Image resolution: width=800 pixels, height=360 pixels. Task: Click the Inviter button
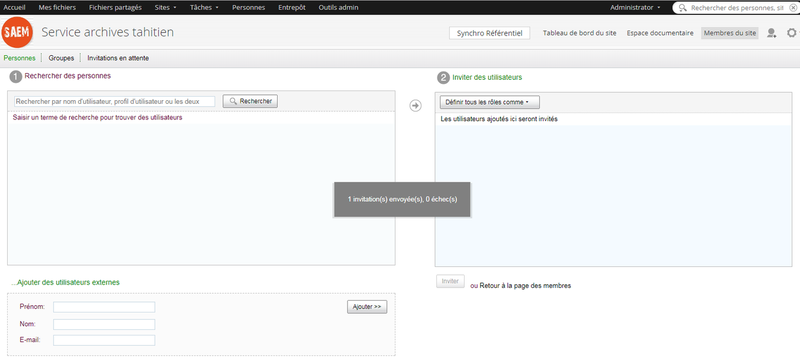point(451,281)
